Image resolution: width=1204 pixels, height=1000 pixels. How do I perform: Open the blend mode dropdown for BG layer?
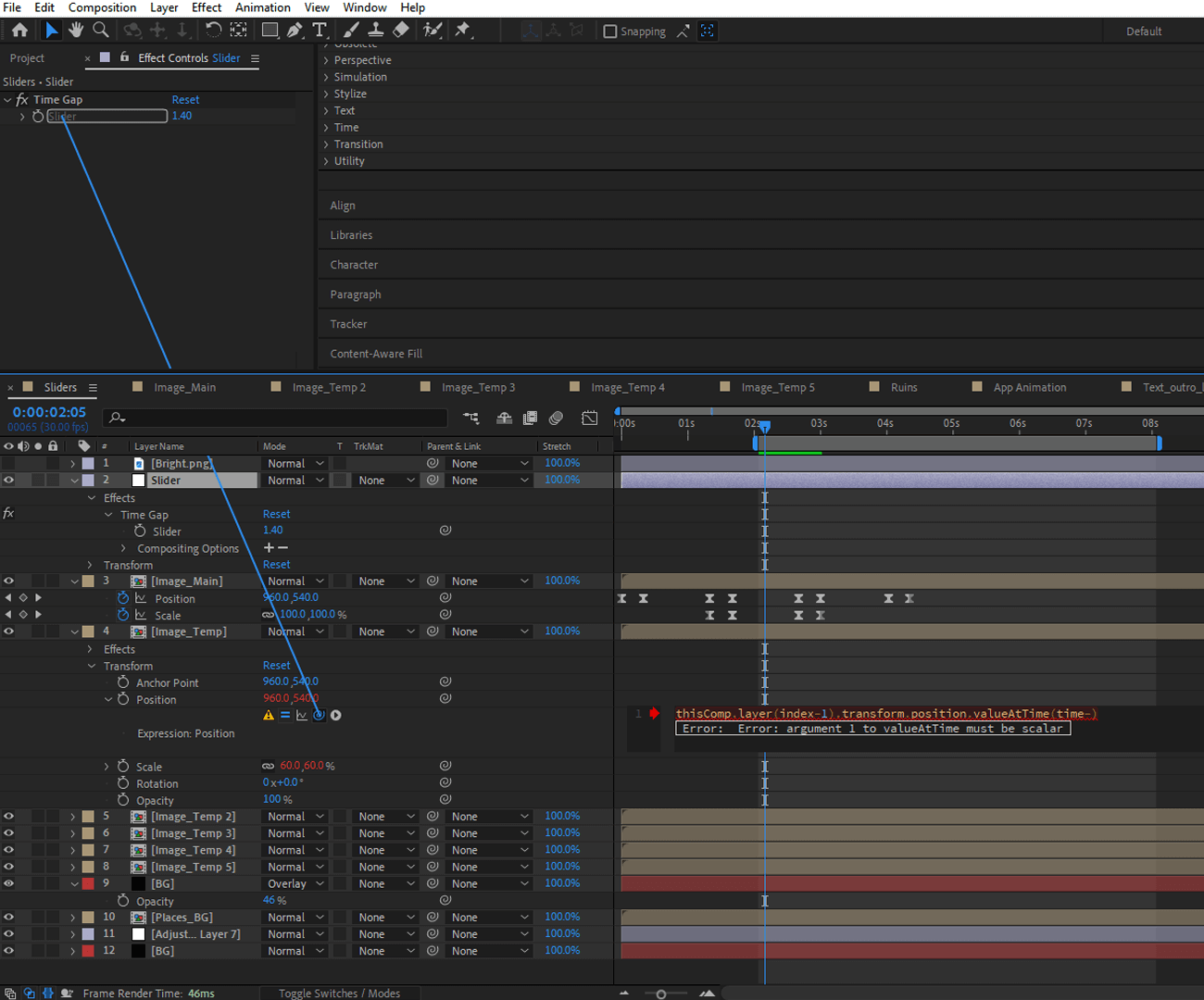[295, 883]
